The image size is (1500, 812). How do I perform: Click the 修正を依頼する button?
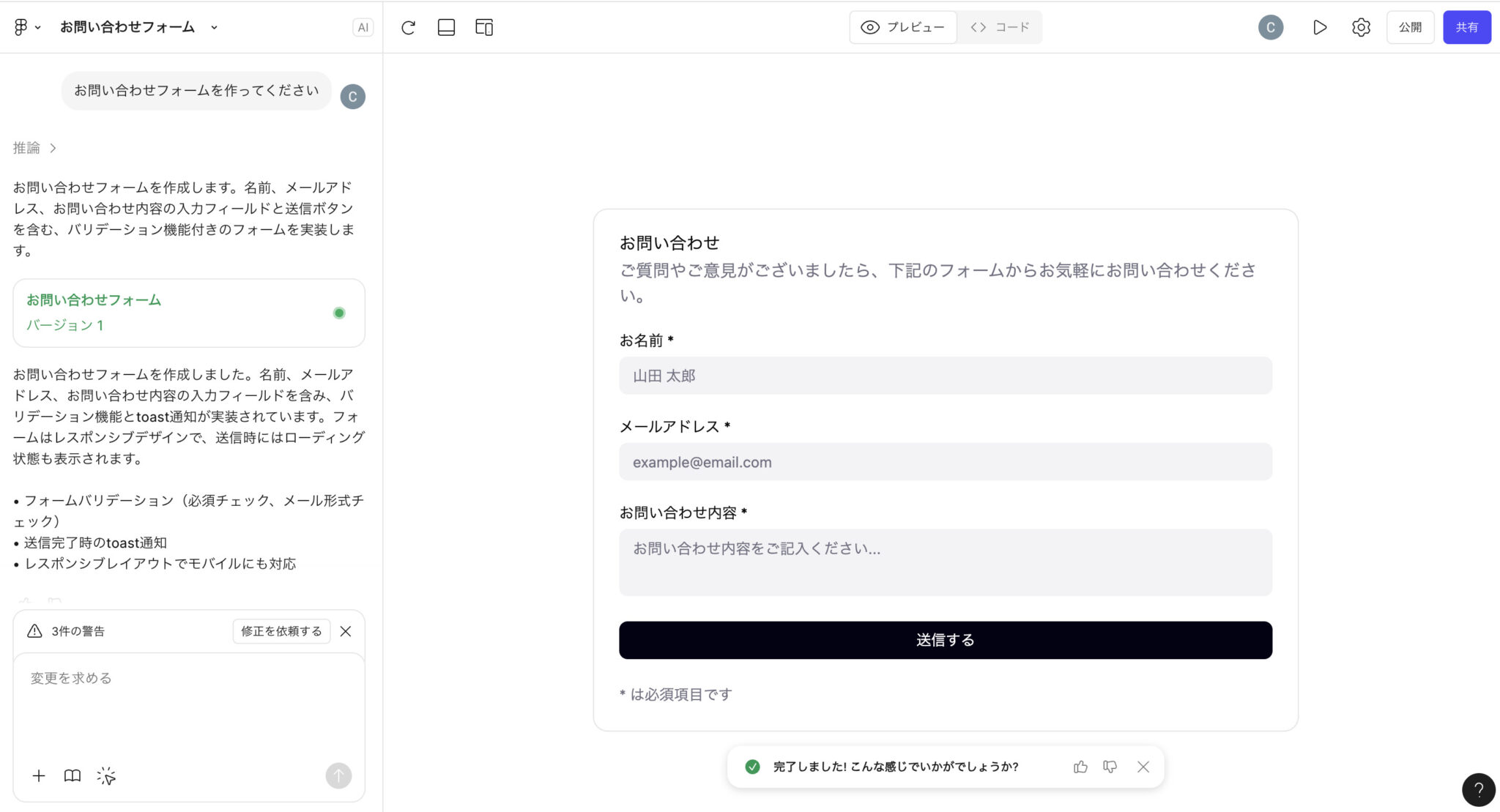pos(281,631)
